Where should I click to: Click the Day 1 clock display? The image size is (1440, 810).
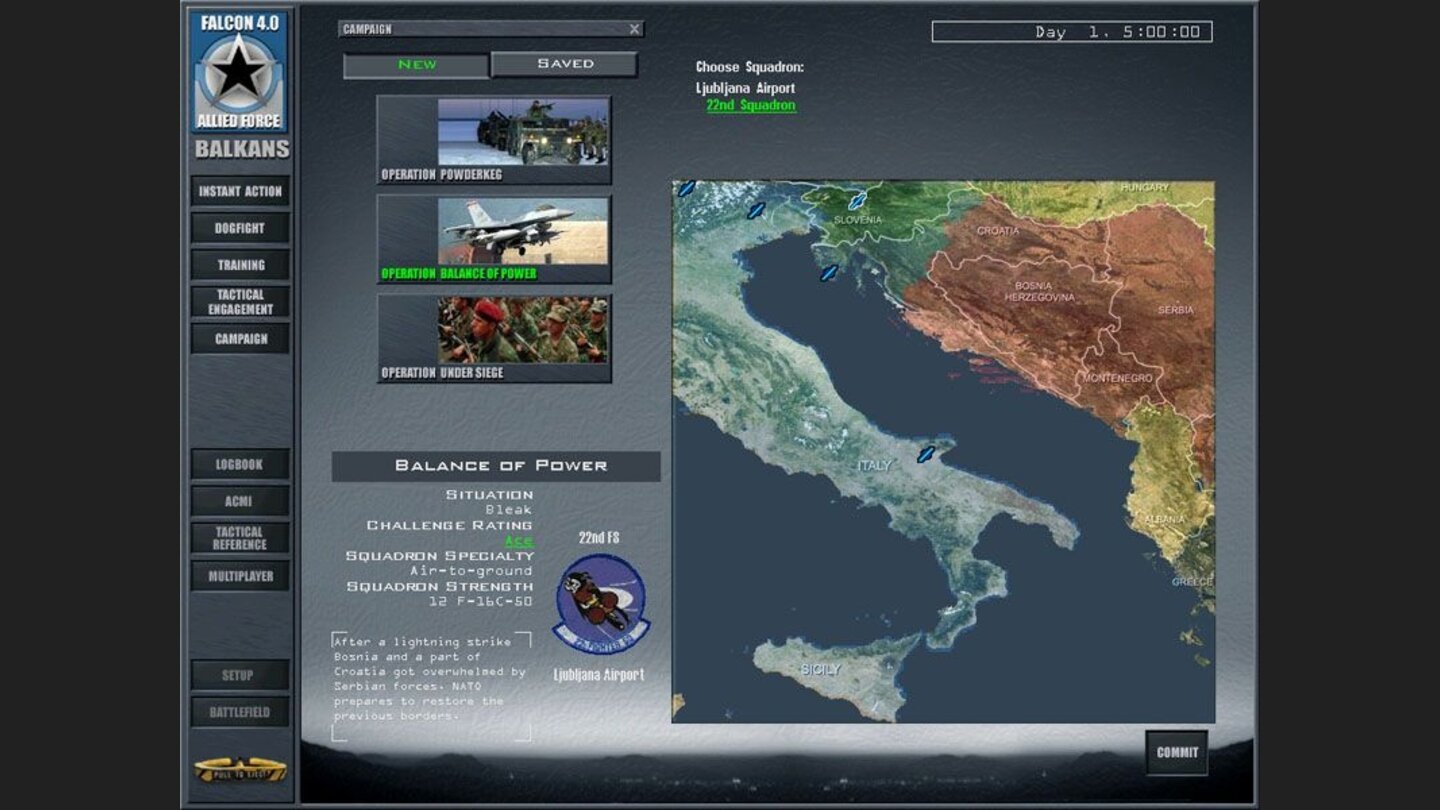[1072, 32]
